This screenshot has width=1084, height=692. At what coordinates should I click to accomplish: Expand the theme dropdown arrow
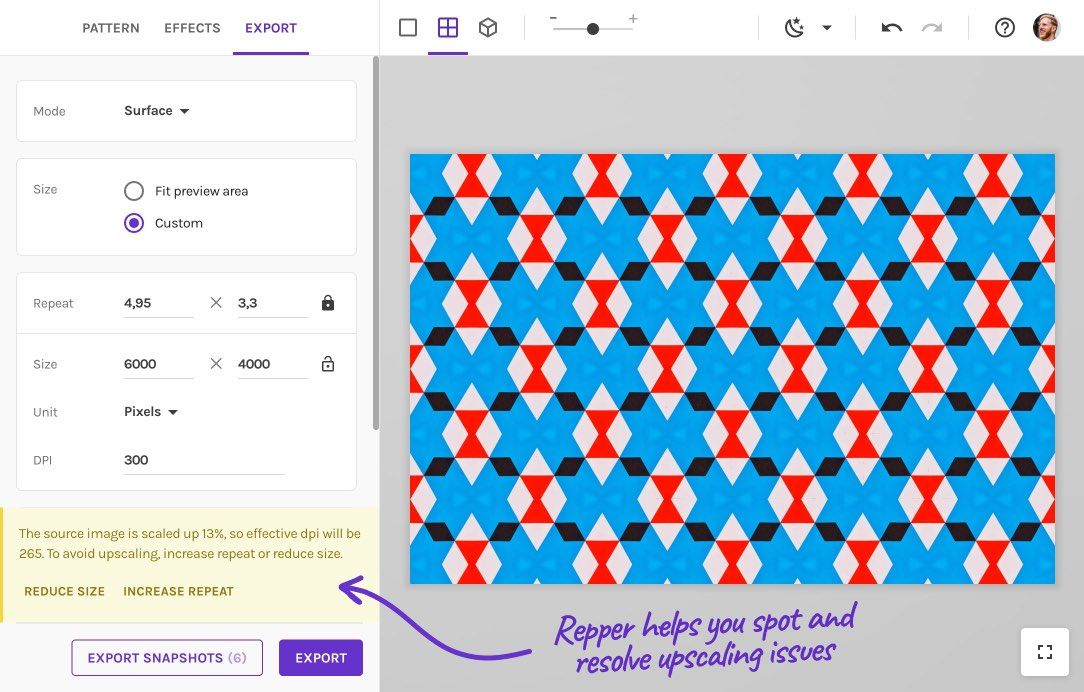[827, 28]
